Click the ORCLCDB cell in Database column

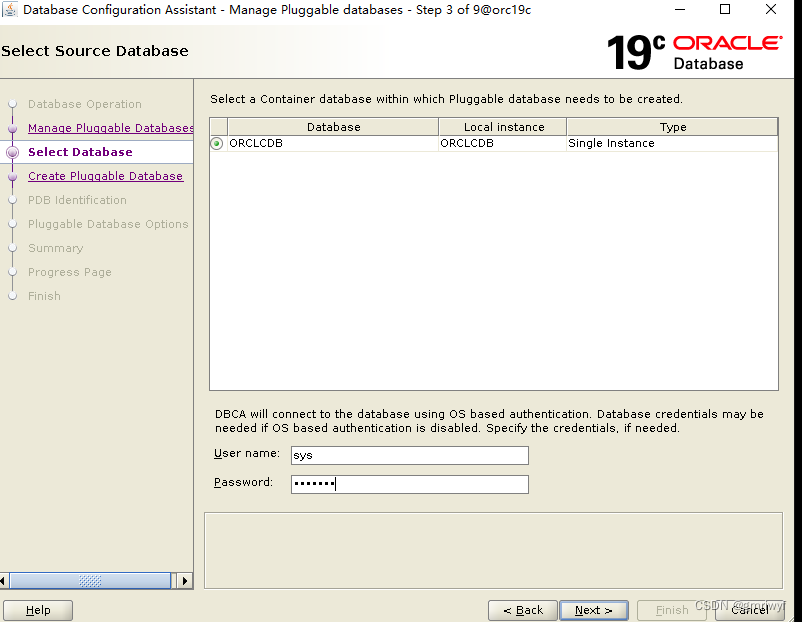click(333, 143)
